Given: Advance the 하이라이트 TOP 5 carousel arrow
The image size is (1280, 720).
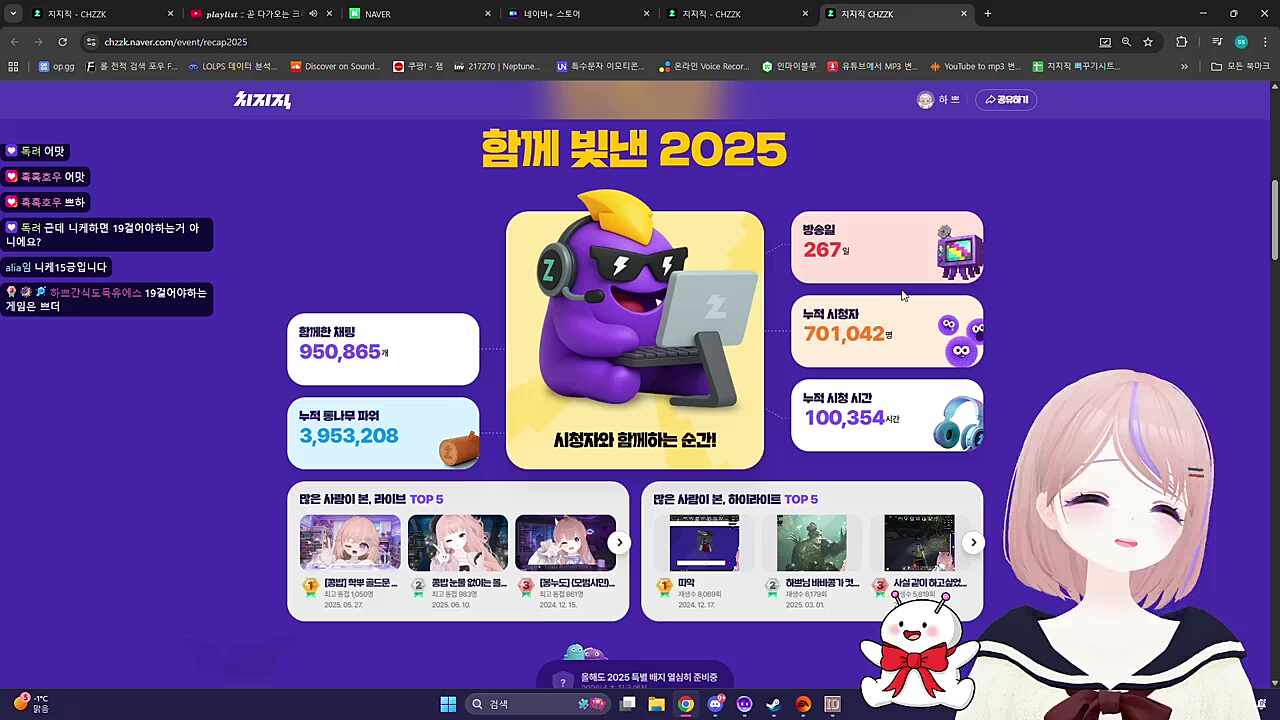Looking at the screenshot, I should coord(973,542).
